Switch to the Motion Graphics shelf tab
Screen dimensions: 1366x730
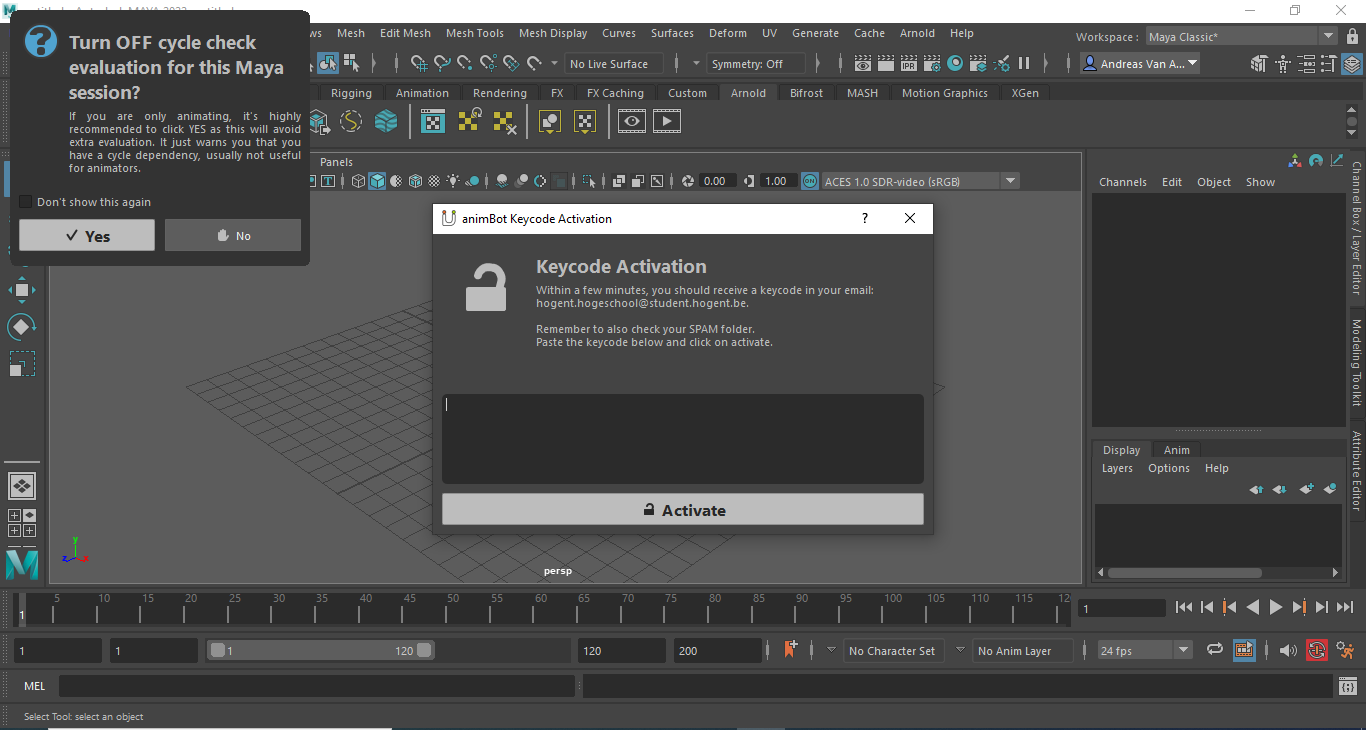point(944,93)
